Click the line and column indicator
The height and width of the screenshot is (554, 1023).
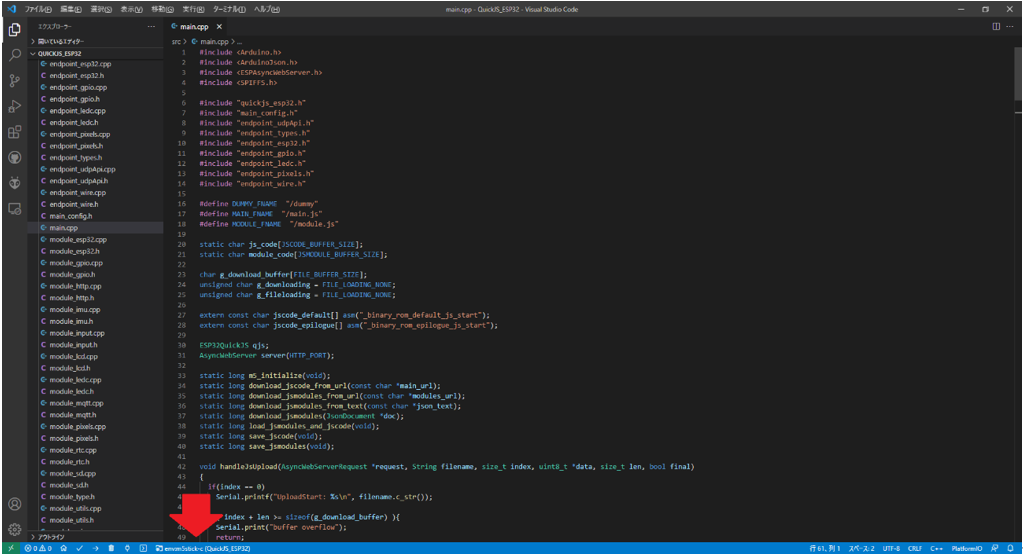pyautogui.click(x=825, y=548)
